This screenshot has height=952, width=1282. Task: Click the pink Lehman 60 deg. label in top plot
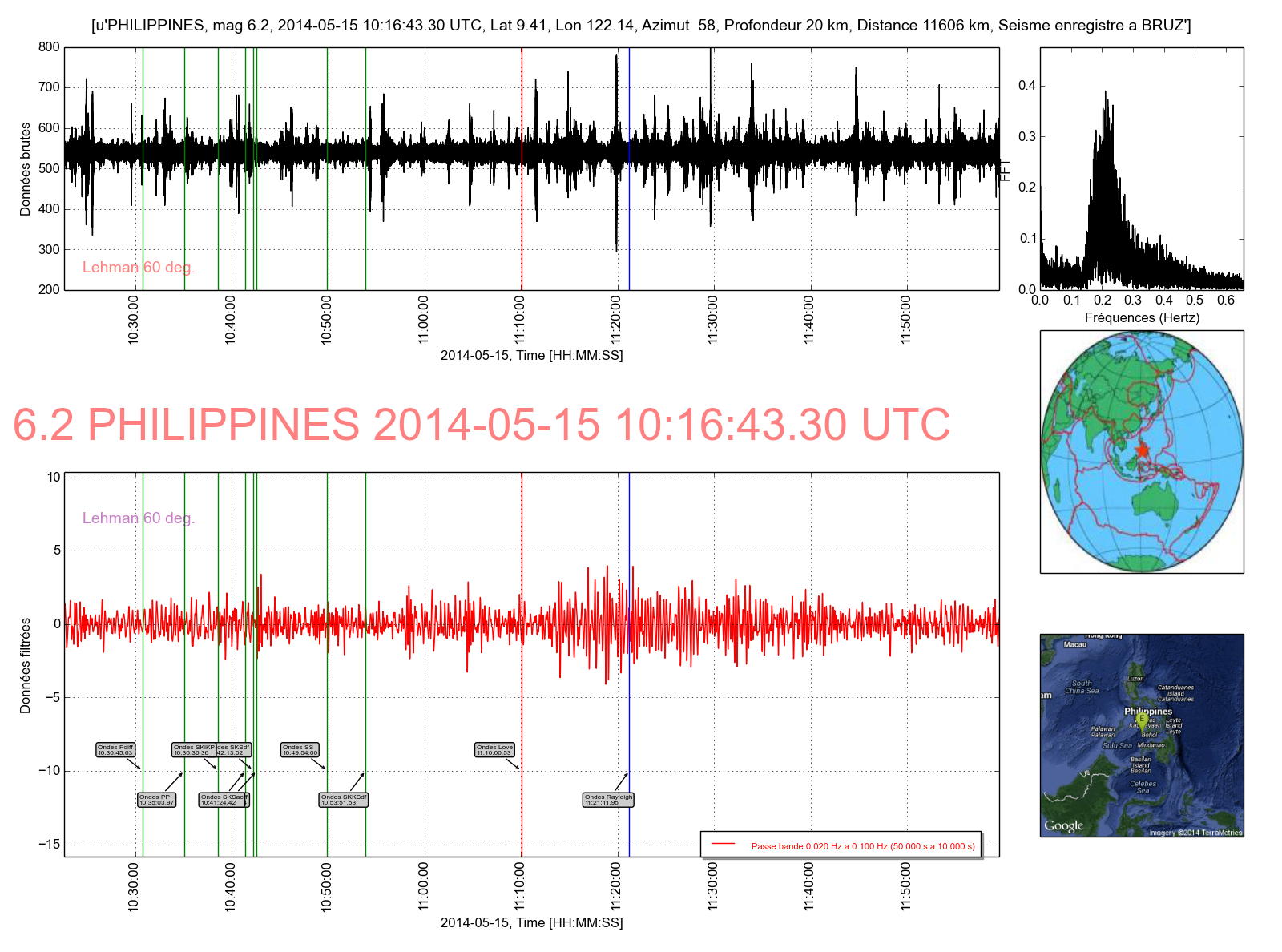coord(139,268)
